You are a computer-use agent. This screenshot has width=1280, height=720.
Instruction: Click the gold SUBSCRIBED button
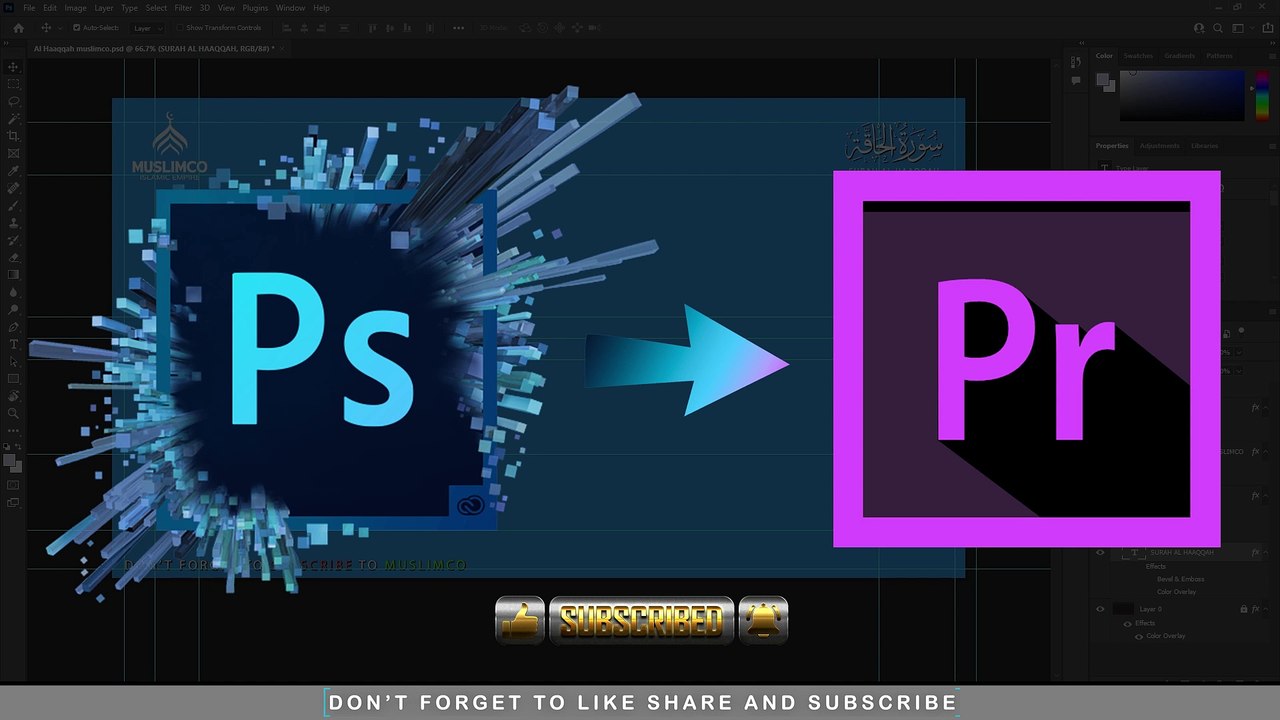click(641, 621)
